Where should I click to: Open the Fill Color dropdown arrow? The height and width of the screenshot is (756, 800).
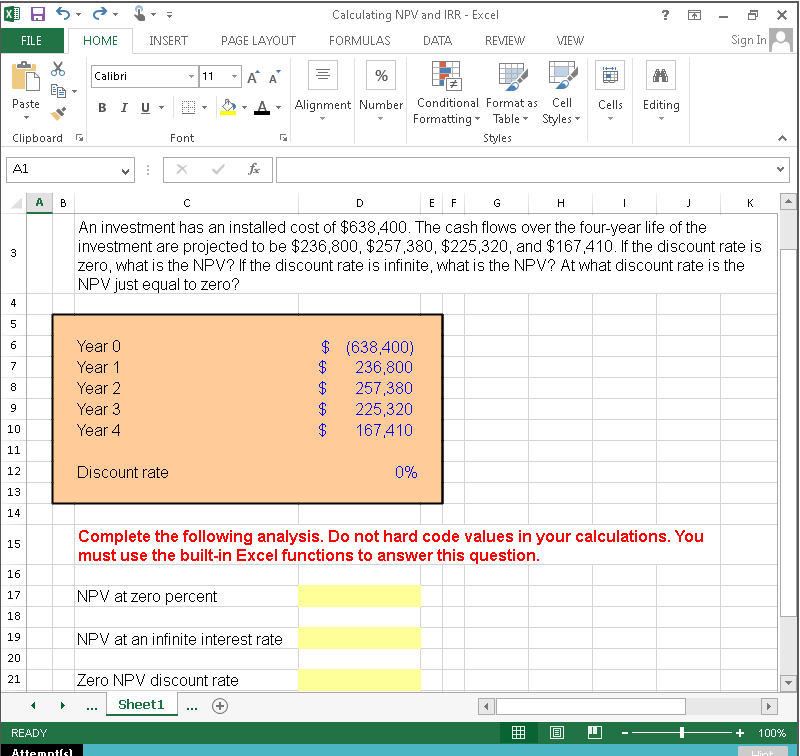(x=244, y=107)
